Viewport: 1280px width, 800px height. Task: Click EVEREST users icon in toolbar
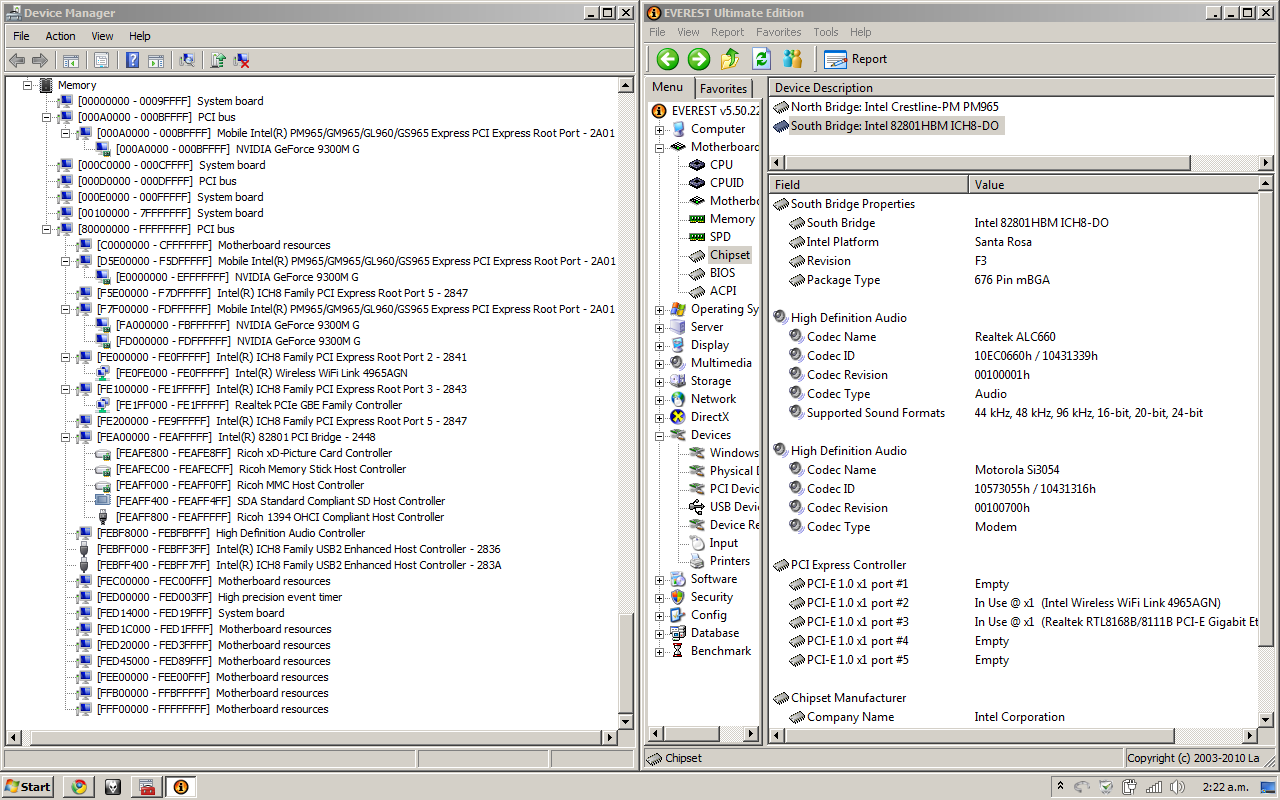tap(792, 59)
